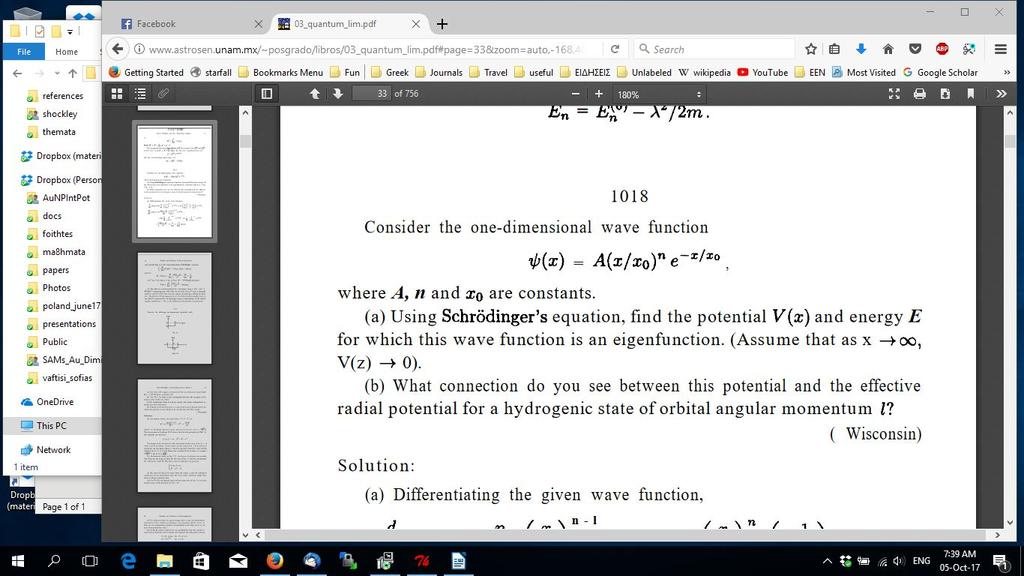Viewport: 1024px width, 576px height.
Task: Open a new browser tab
Action: click(x=442, y=24)
